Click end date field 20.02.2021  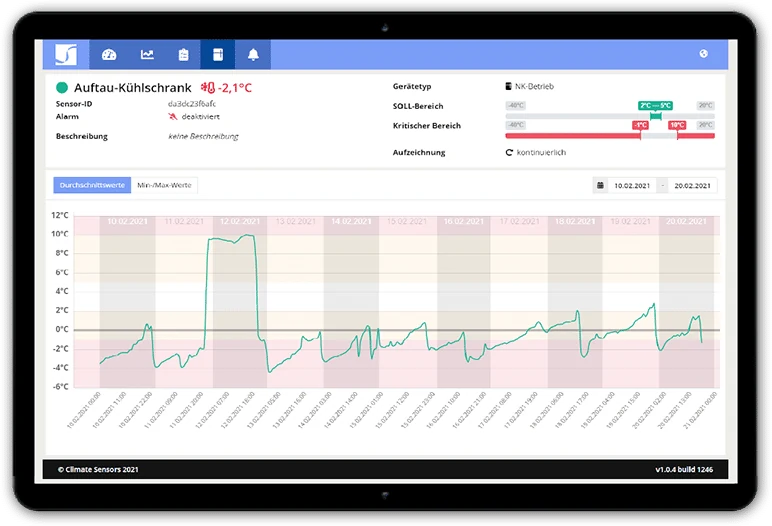pos(692,186)
